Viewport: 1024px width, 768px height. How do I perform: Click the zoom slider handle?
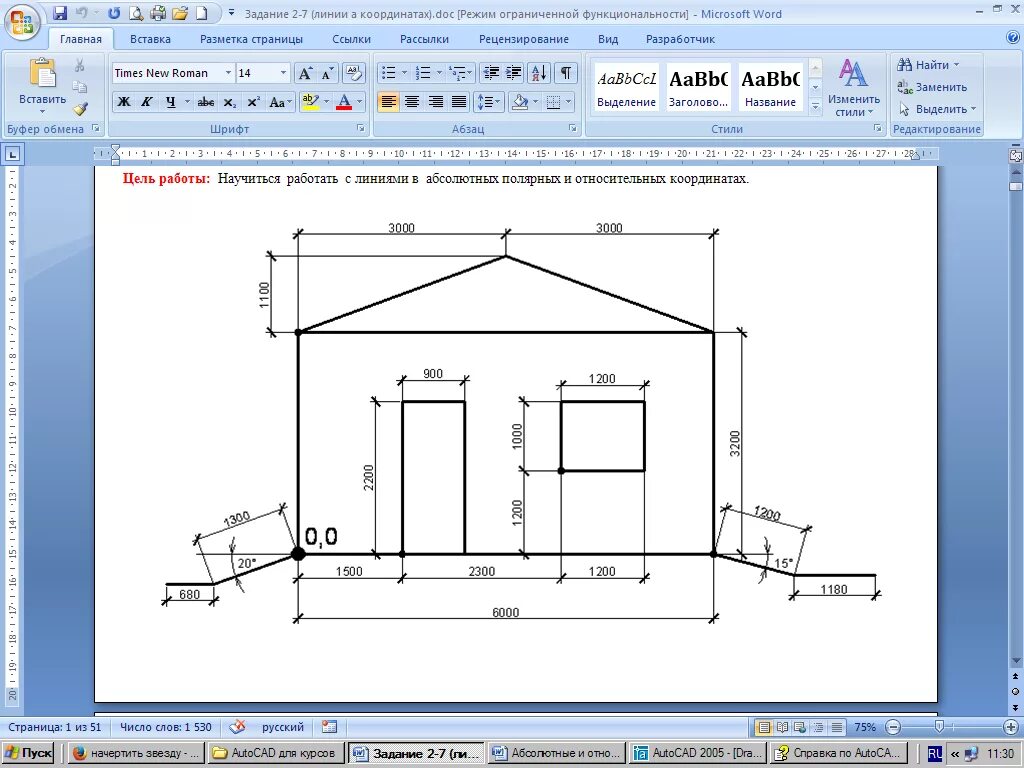939,726
